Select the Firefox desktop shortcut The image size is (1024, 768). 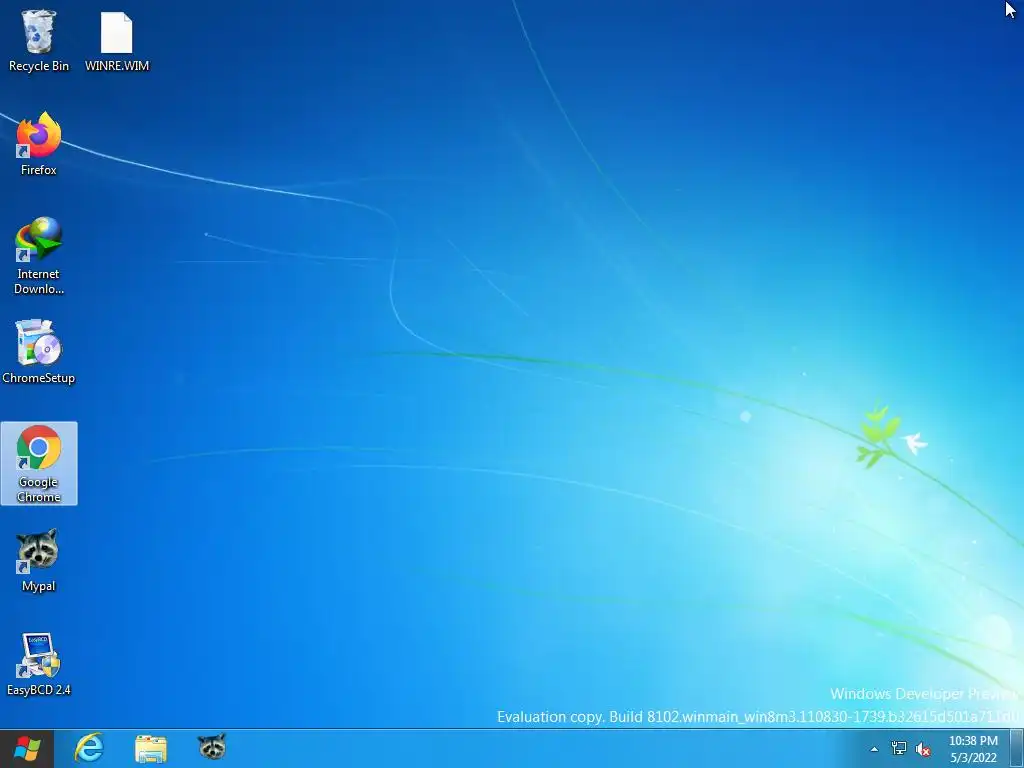pyautogui.click(x=39, y=144)
